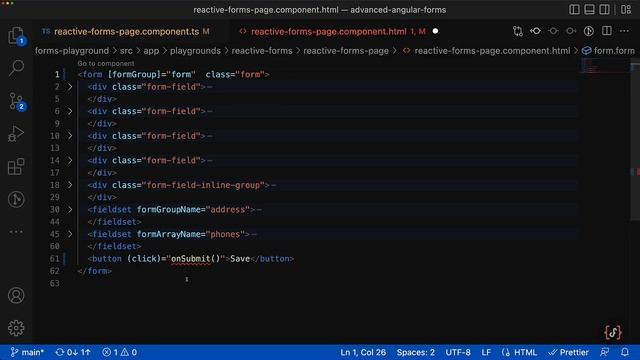The height and width of the screenshot is (360, 640).
Task: Click the minimap code overview
Action: (604, 66)
